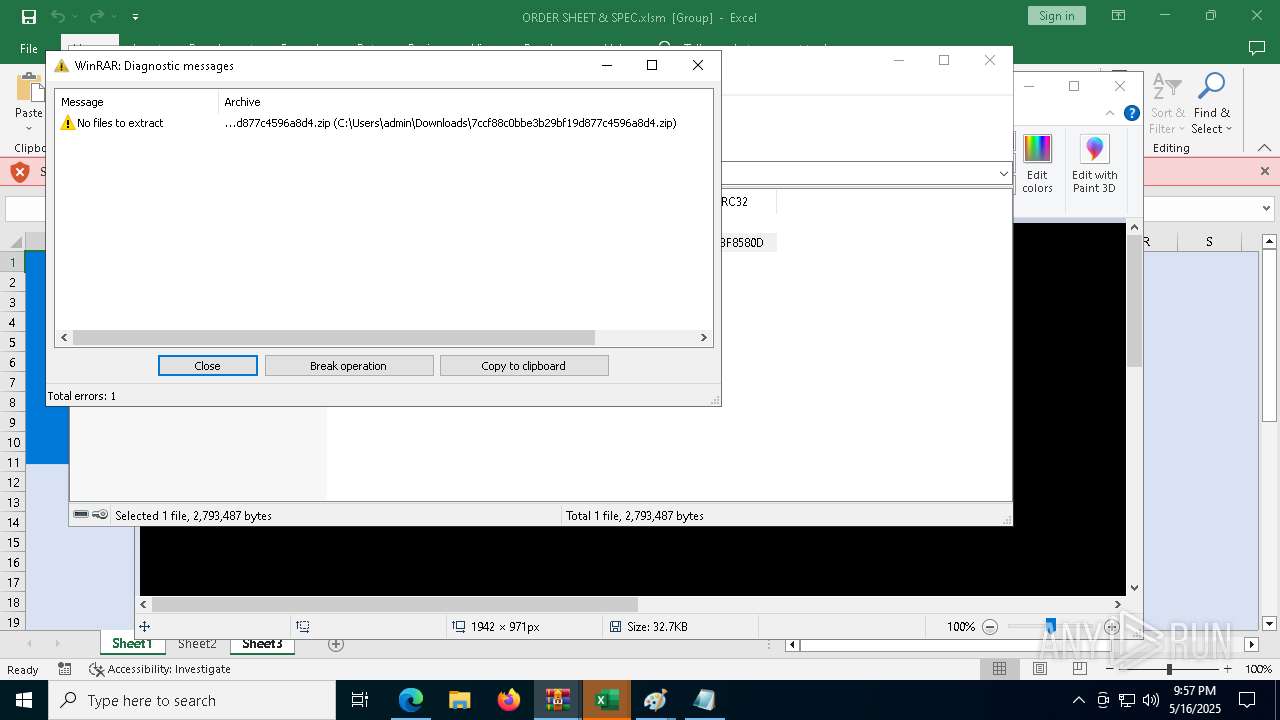
Task: Open Customize Quick Access Toolbar dropdown
Action: [x=135, y=17]
